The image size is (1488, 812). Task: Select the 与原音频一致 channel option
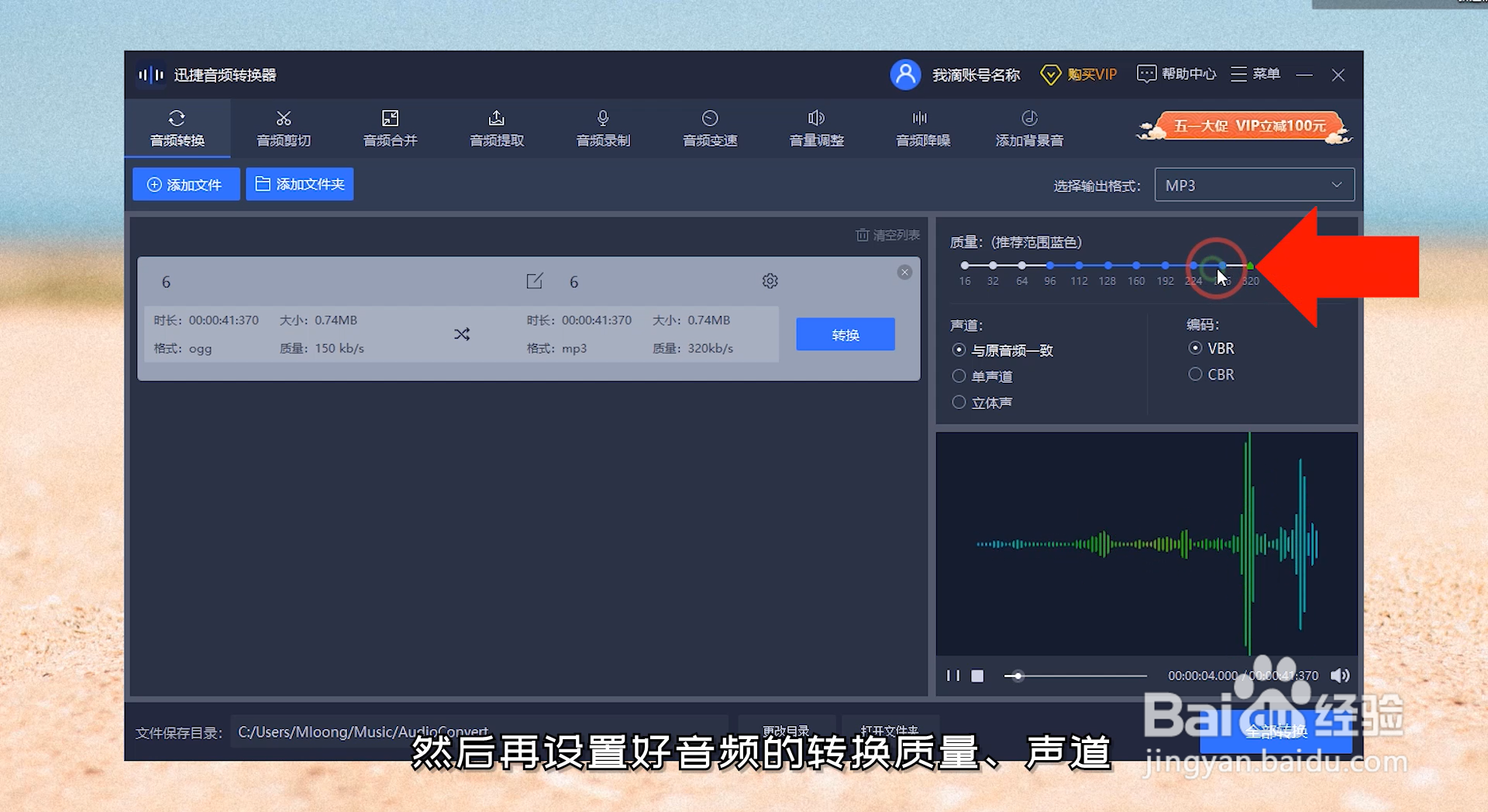coord(1002,350)
